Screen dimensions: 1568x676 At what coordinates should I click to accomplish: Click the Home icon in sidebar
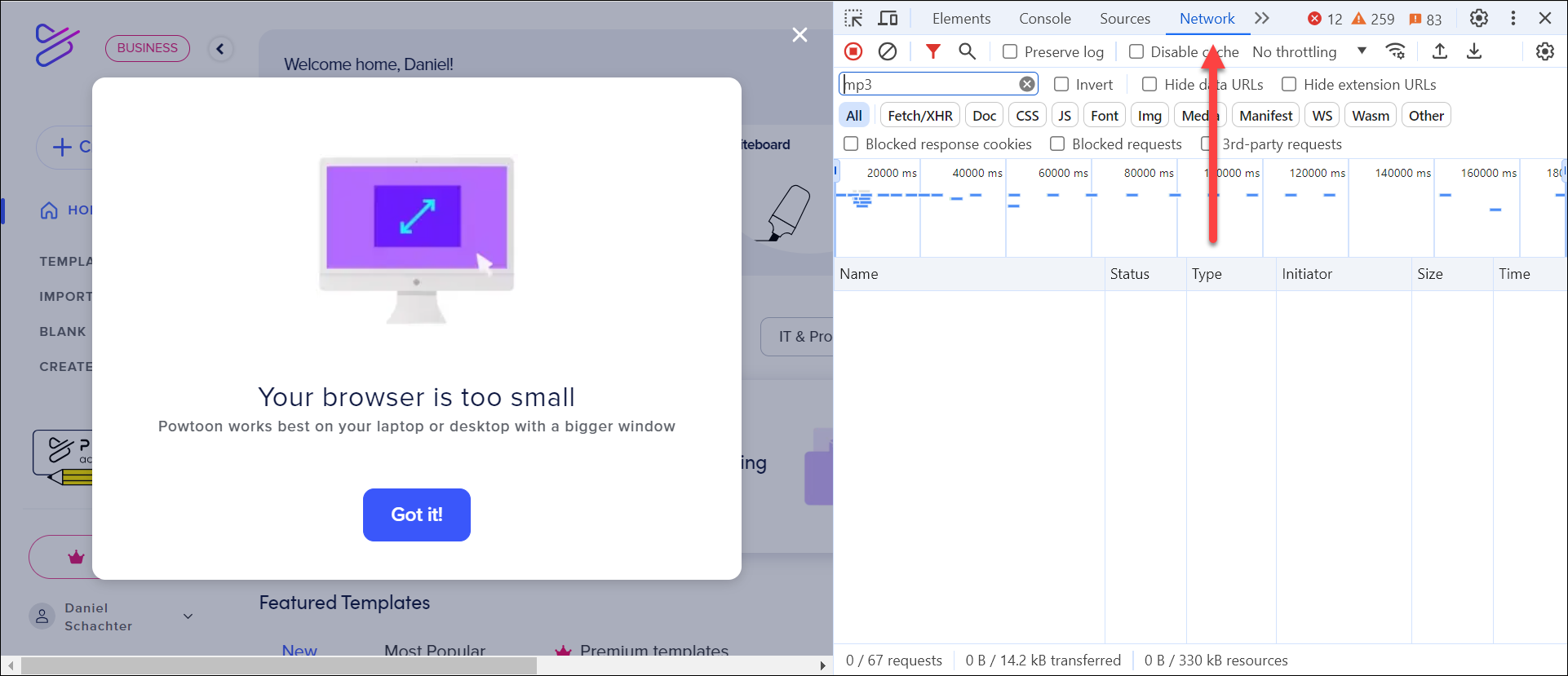pos(49,210)
